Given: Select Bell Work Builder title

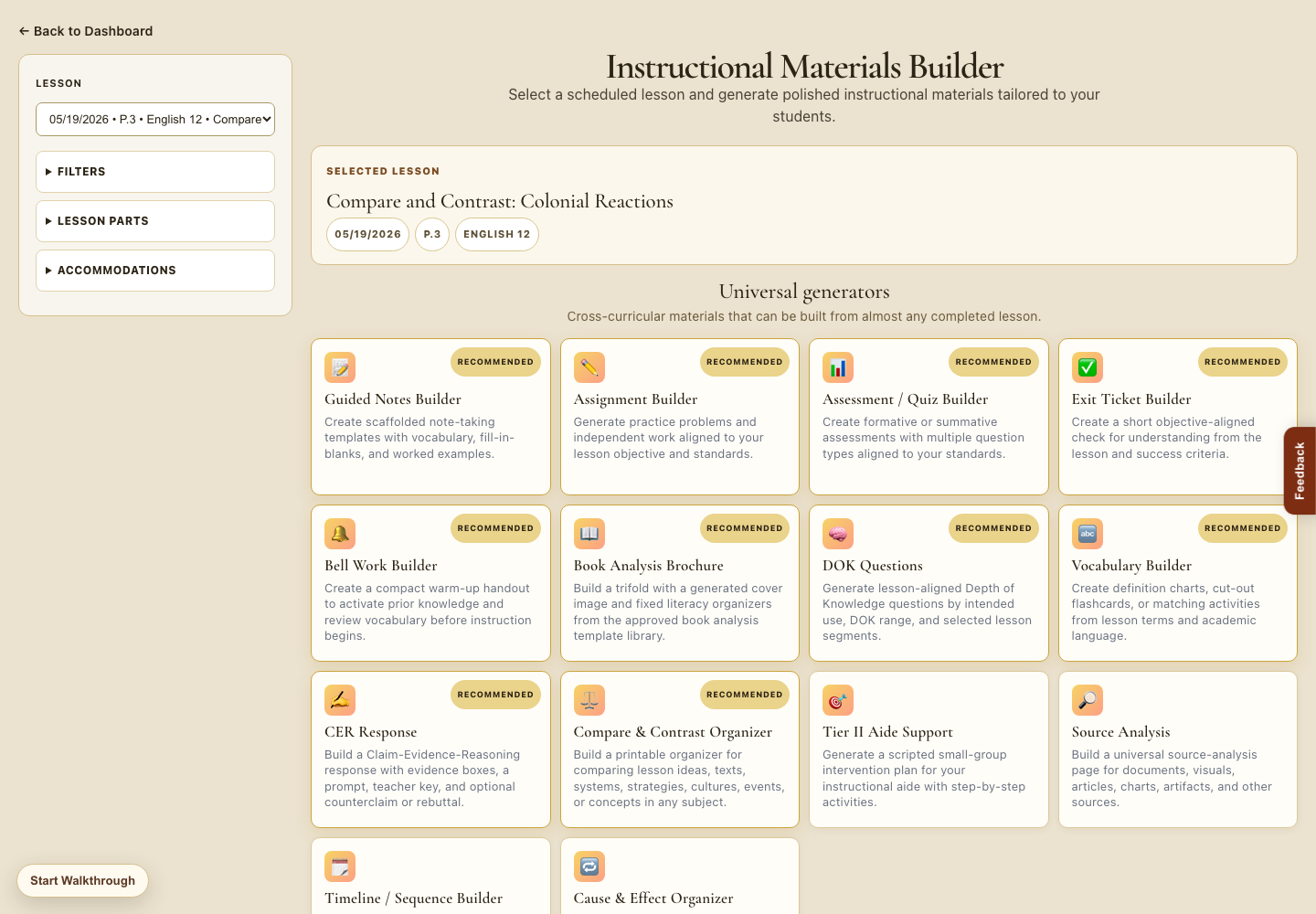Looking at the screenshot, I should click(x=381, y=566).
